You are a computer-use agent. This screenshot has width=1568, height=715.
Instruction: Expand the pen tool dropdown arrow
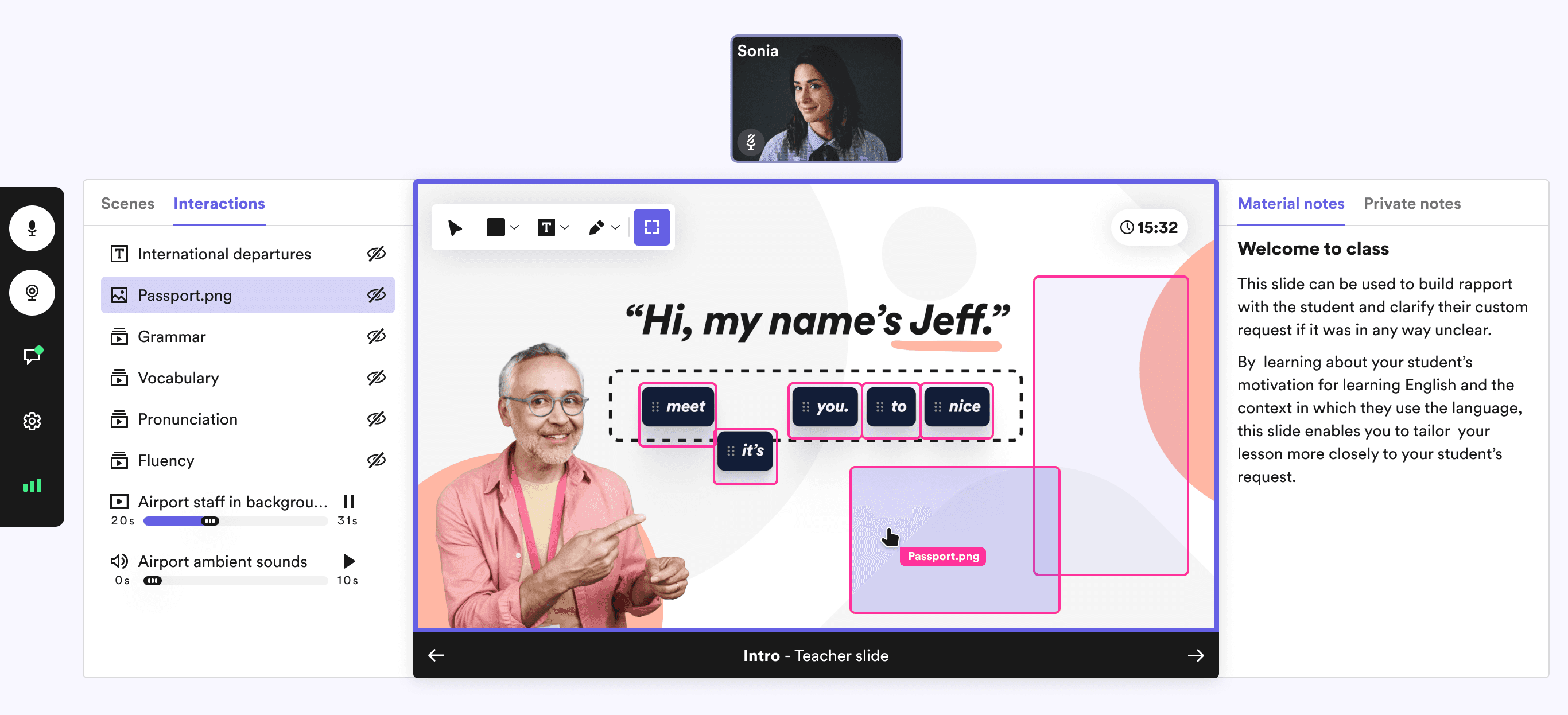click(x=615, y=228)
